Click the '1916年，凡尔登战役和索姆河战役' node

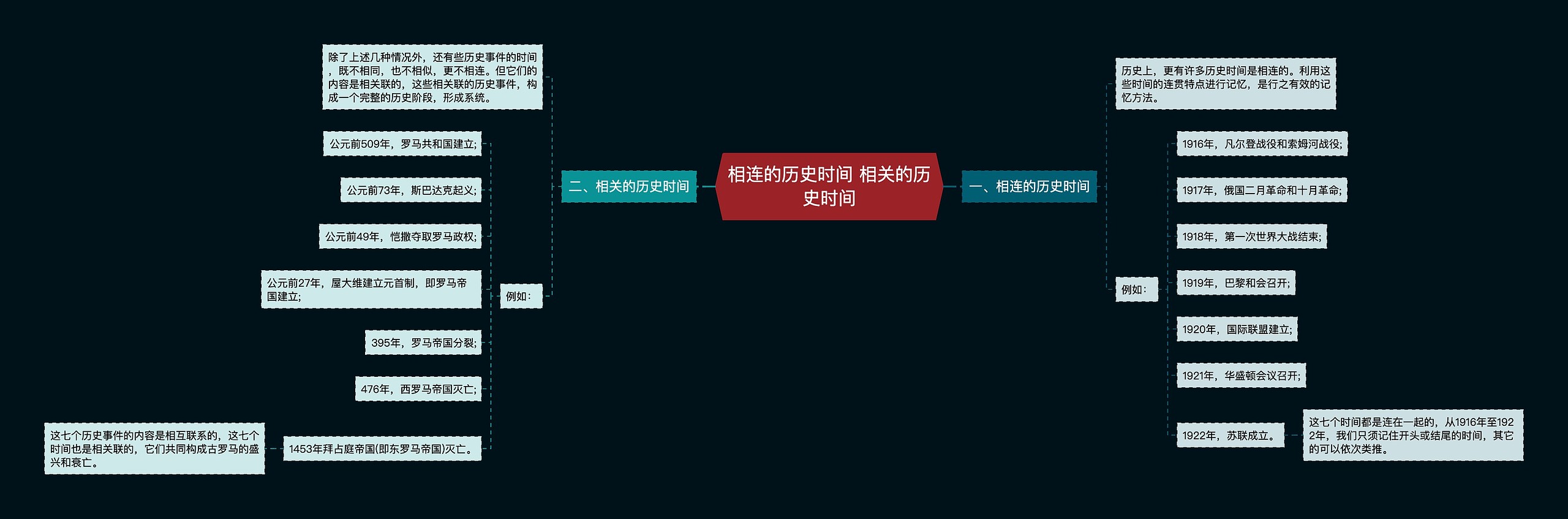point(1262,144)
